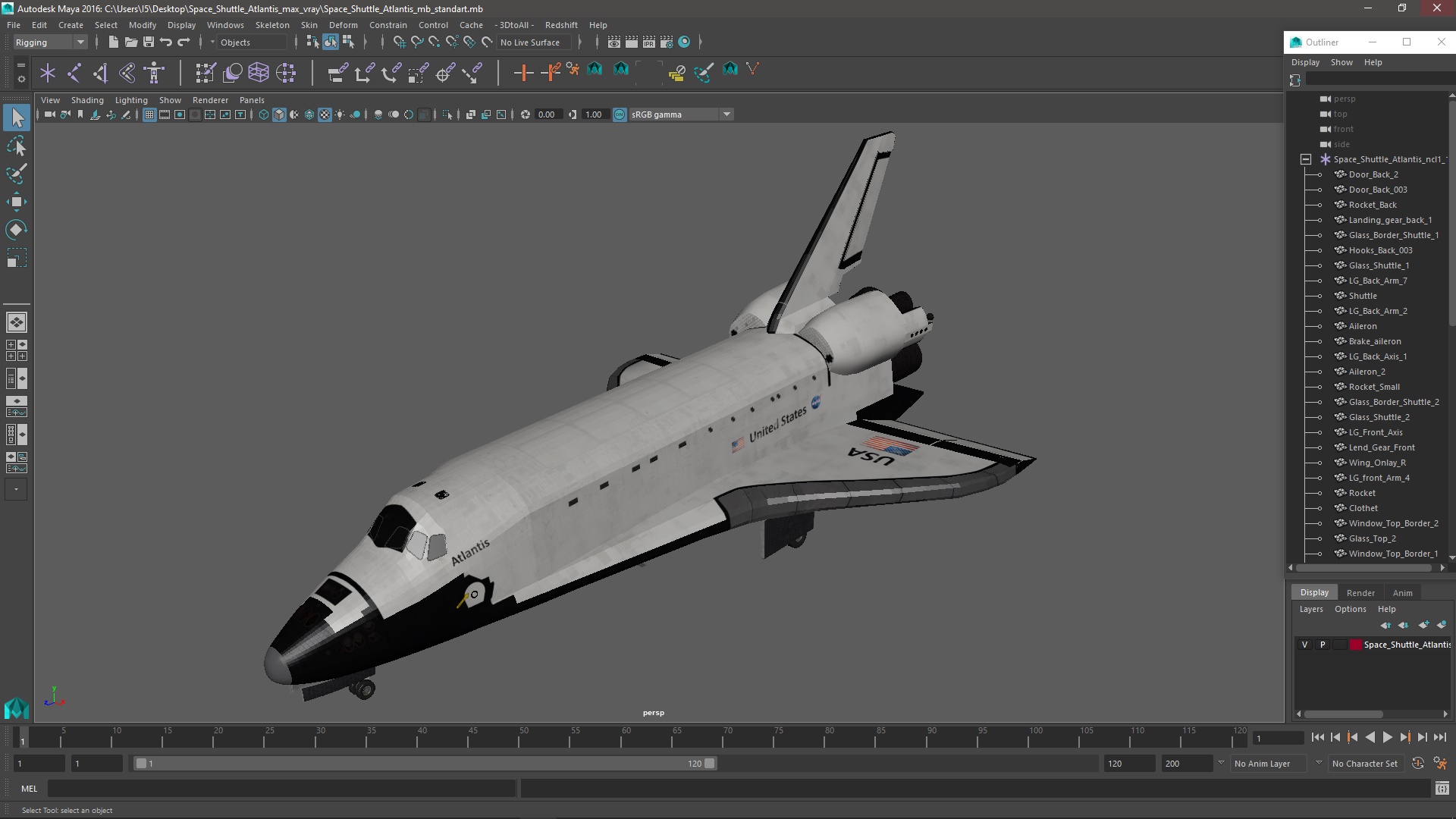Toggle textured display in viewport
The image size is (1456, 819).
click(325, 115)
